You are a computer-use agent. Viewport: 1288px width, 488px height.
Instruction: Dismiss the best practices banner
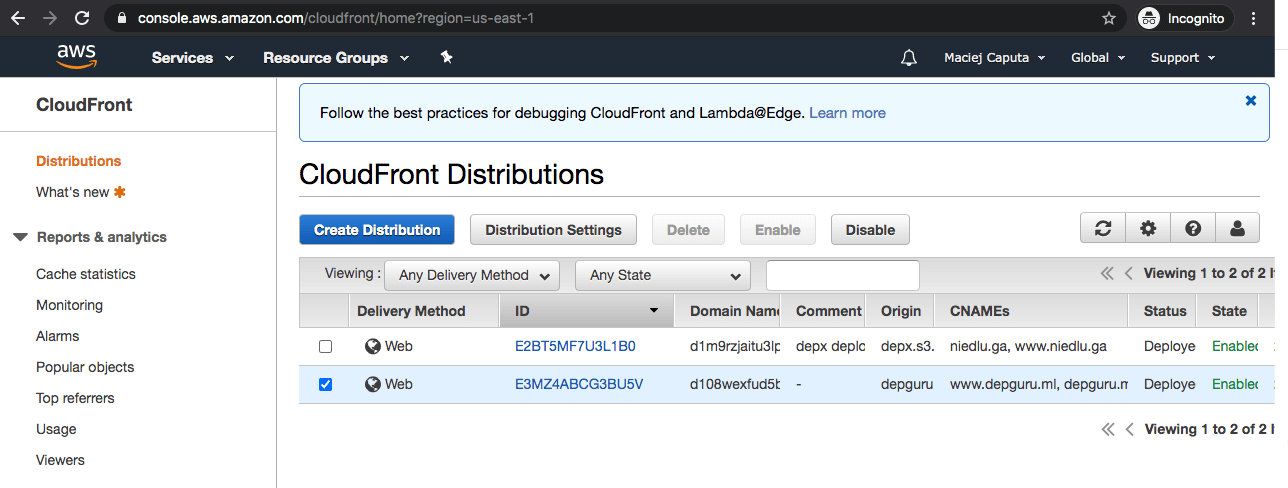point(1250,101)
